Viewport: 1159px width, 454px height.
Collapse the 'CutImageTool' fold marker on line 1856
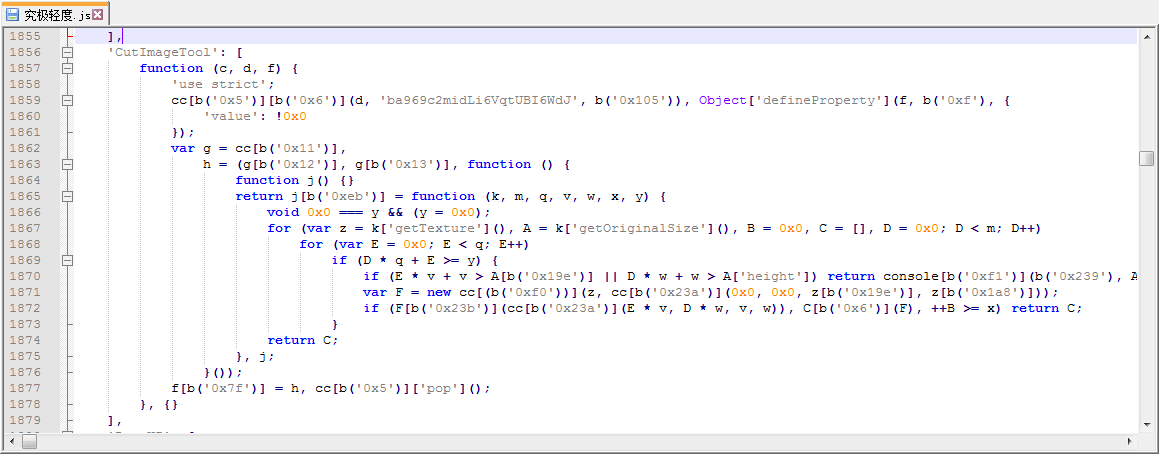point(67,52)
